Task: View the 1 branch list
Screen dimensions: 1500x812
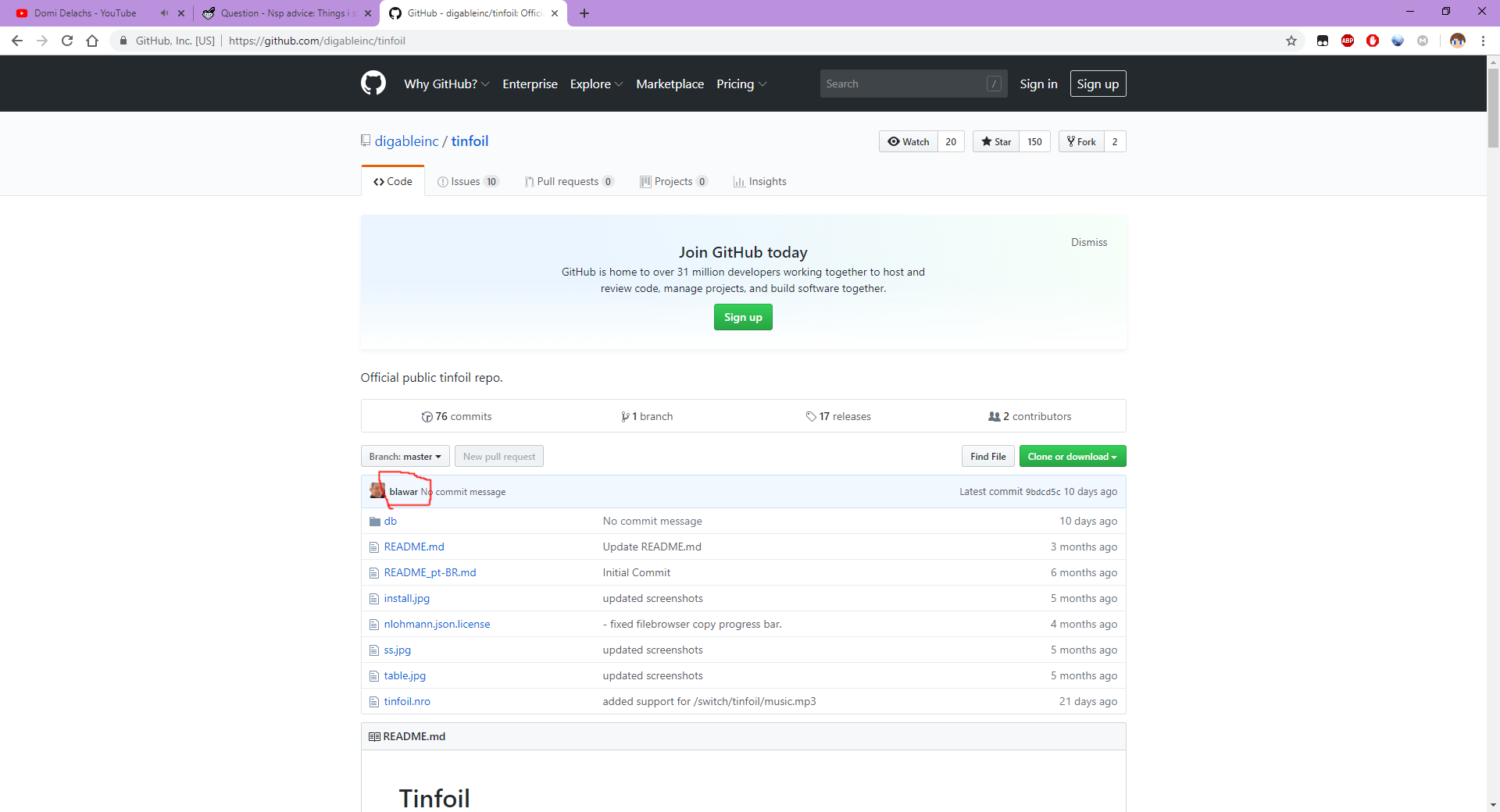Action: click(647, 416)
